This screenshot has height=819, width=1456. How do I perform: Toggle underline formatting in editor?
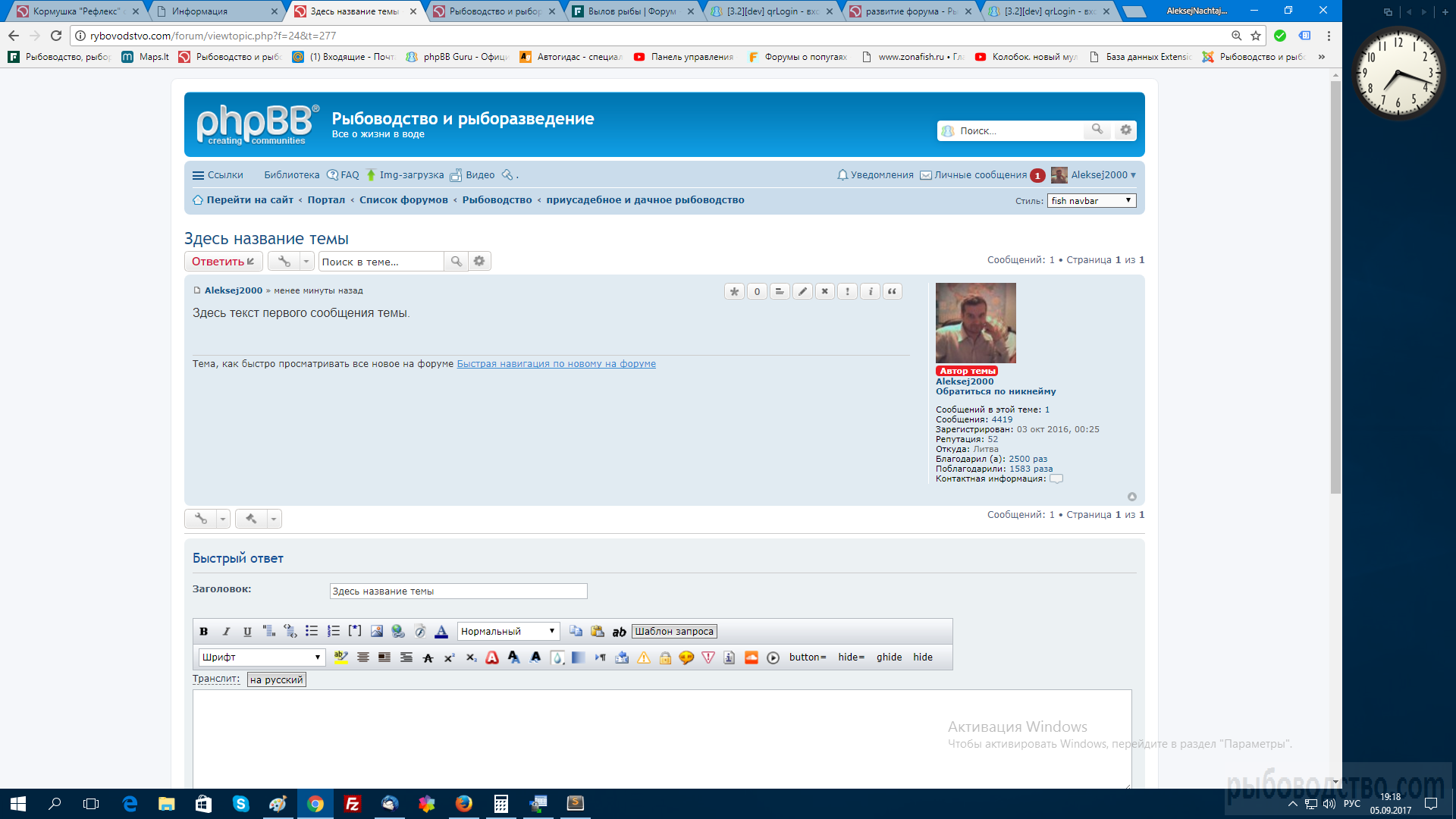[x=247, y=631]
